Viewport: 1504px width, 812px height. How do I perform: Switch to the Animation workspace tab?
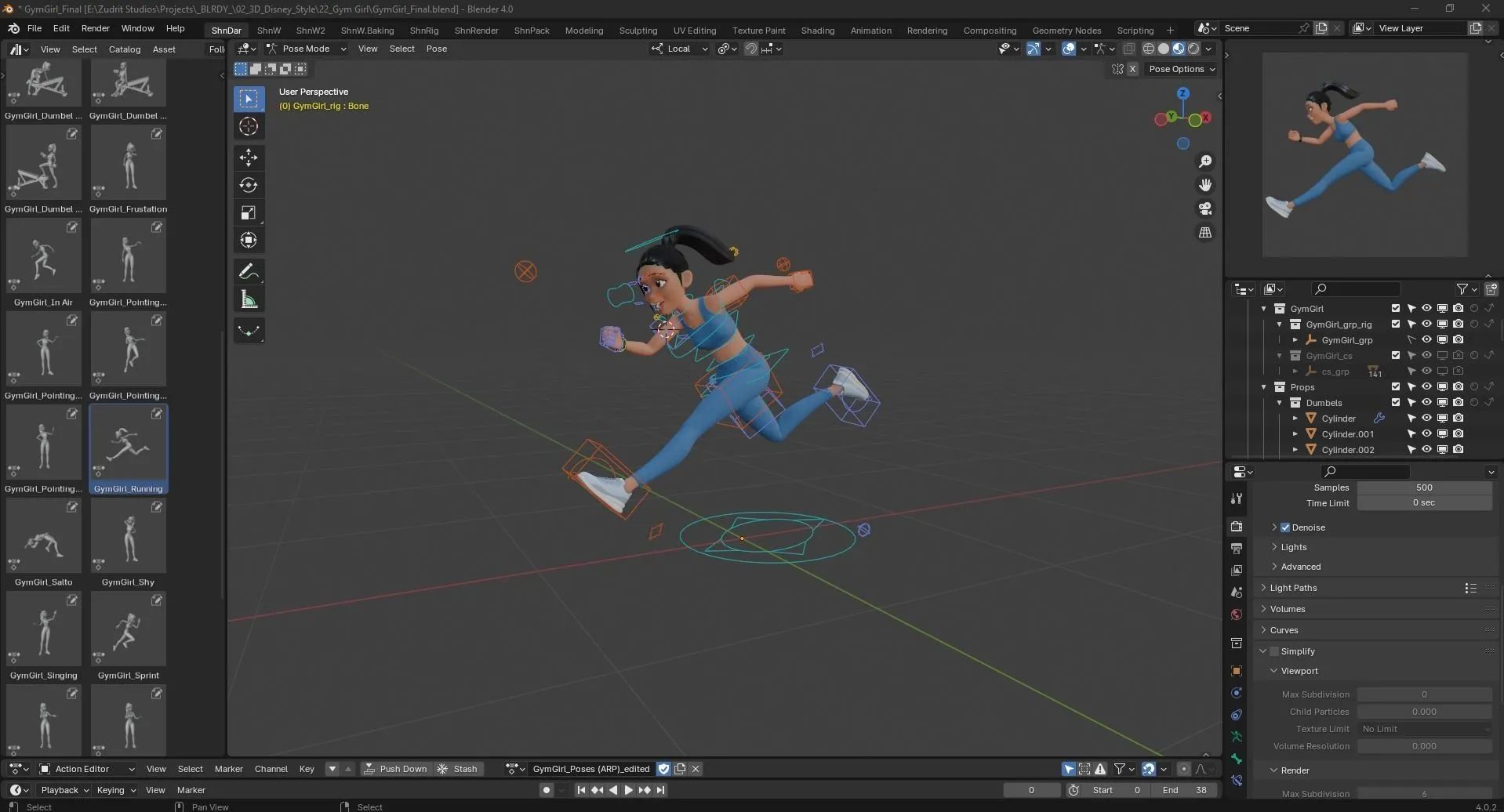point(870,30)
